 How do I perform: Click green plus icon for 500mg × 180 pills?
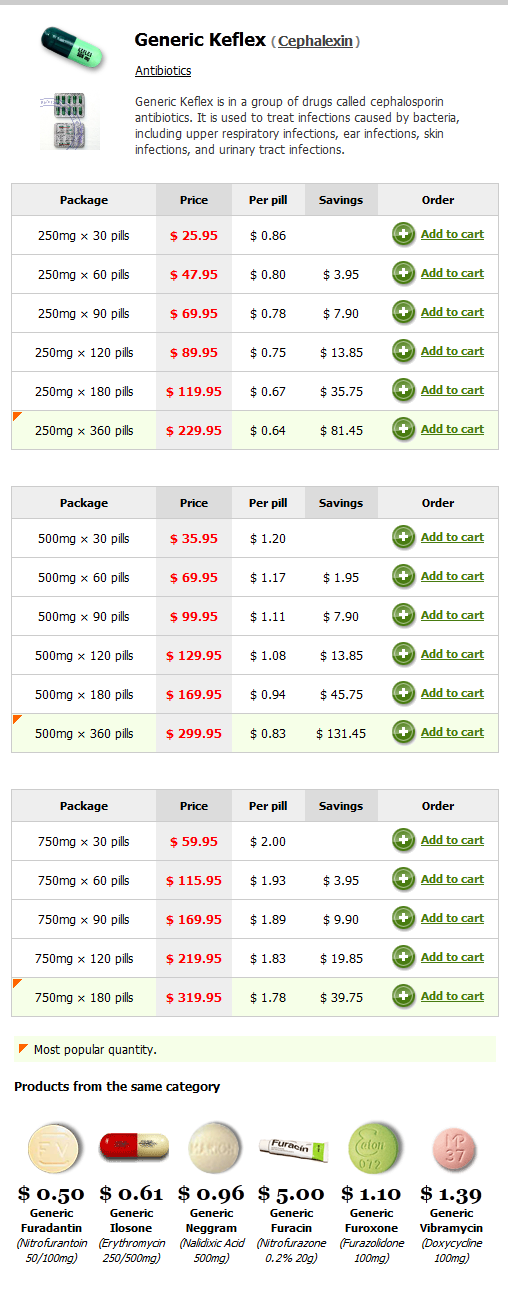click(404, 693)
